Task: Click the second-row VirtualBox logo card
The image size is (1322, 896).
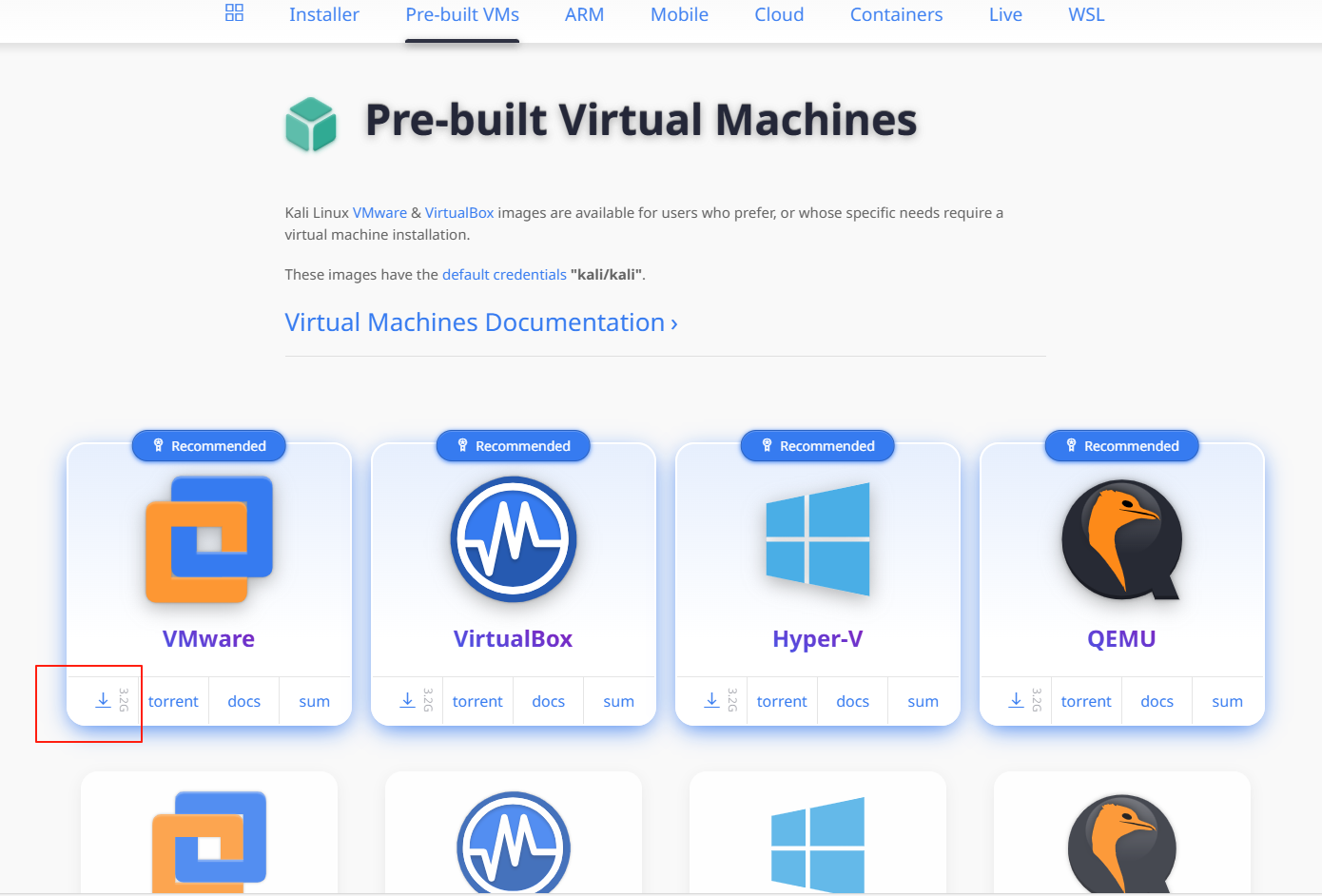Action: [x=514, y=833]
